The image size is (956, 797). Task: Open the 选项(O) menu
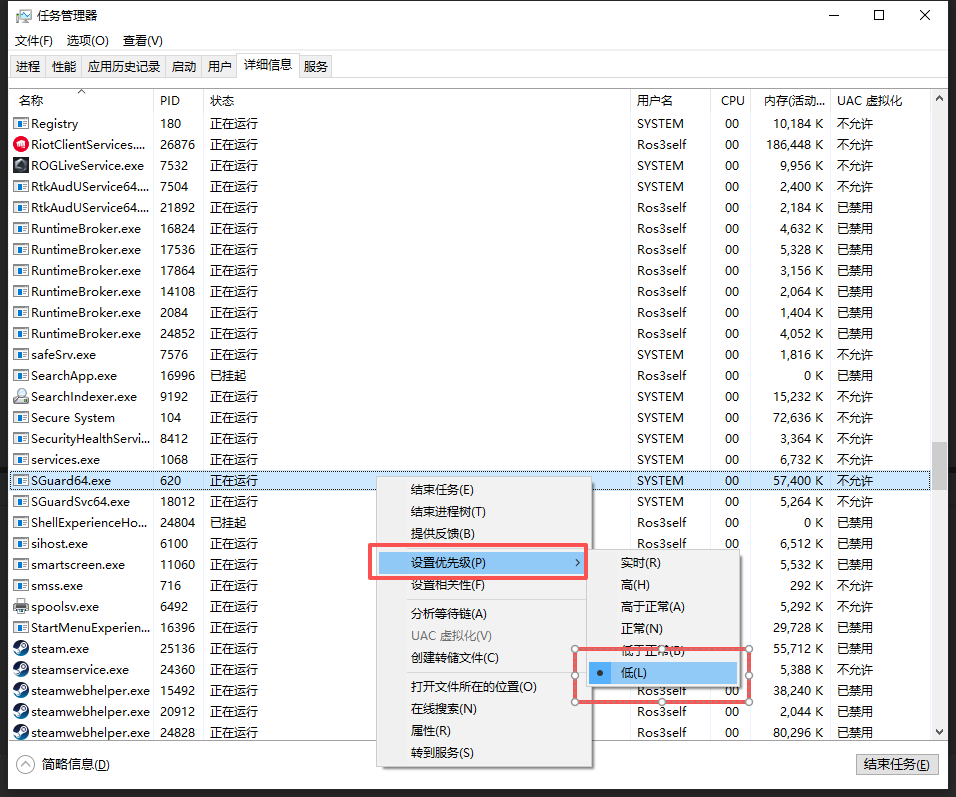pyautogui.click(x=88, y=41)
